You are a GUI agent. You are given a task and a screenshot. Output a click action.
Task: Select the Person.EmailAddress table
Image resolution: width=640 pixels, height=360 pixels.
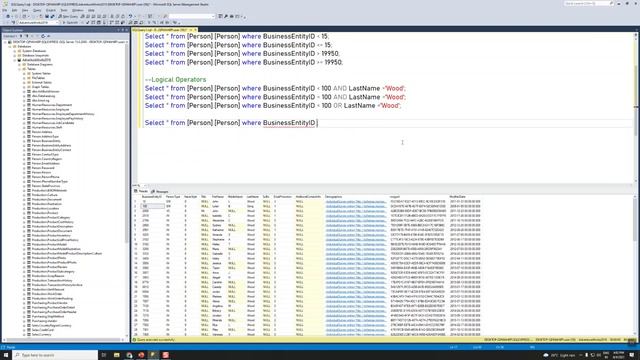coord(46,163)
